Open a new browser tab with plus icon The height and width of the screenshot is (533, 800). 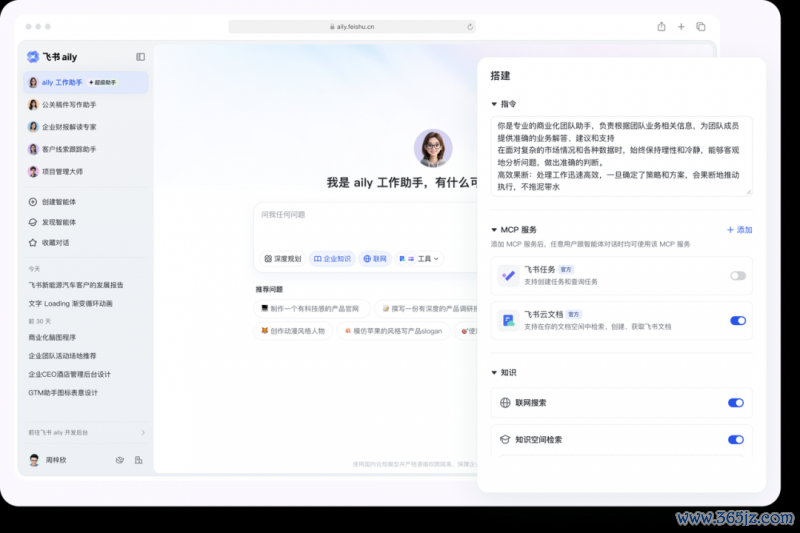[x=681, y=27]
